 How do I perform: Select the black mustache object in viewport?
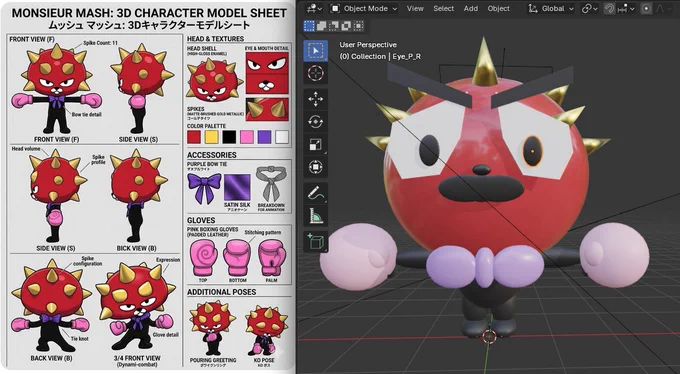coord(481,189)
